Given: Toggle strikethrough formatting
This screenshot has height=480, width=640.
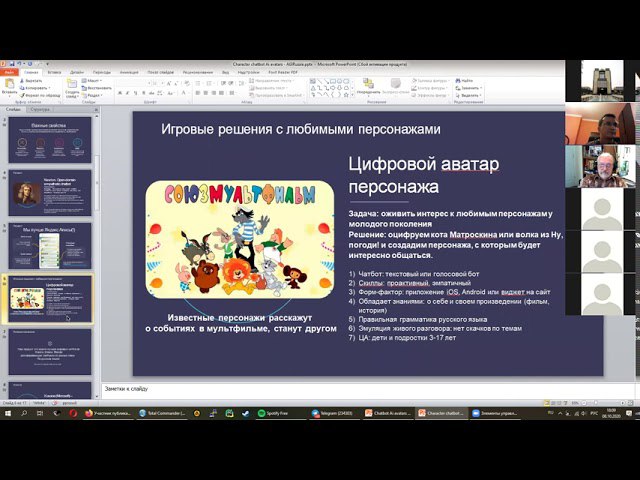Looking at the screenshot, I should coord(151,93).
